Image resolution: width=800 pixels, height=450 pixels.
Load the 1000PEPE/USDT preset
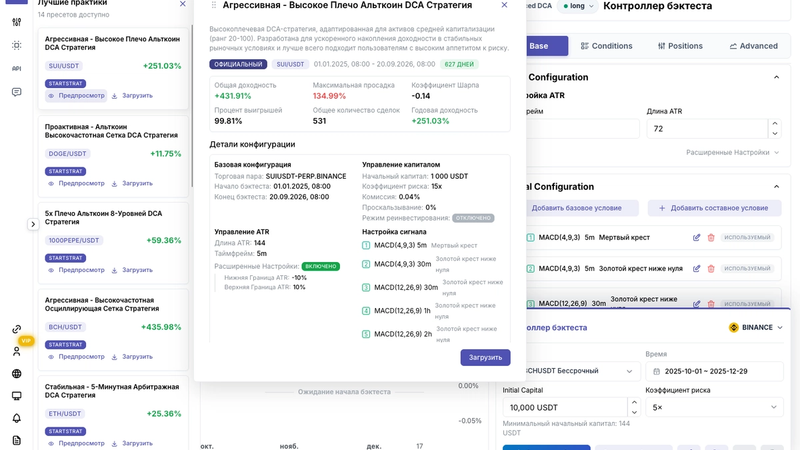132,270
